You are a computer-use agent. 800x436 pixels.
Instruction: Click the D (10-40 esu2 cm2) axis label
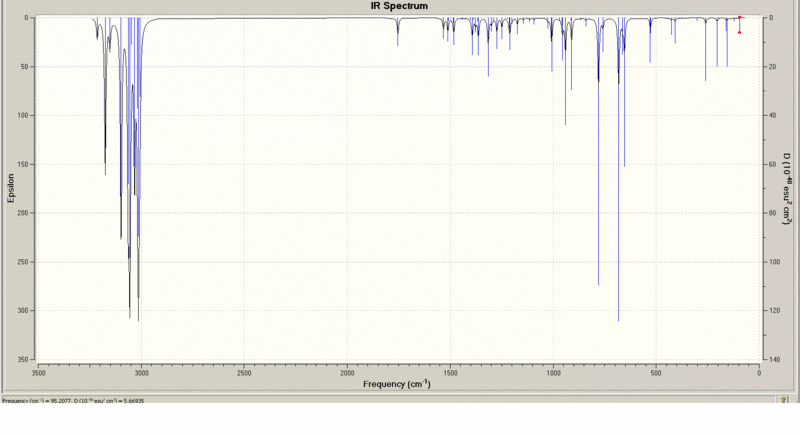[x=787, y=189]
